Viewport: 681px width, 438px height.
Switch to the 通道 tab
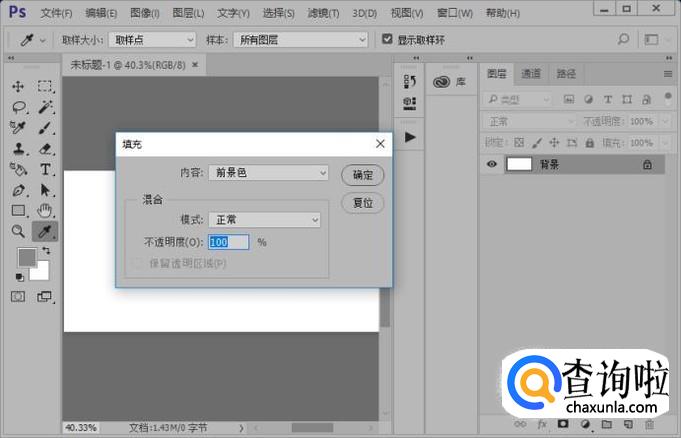531,73
